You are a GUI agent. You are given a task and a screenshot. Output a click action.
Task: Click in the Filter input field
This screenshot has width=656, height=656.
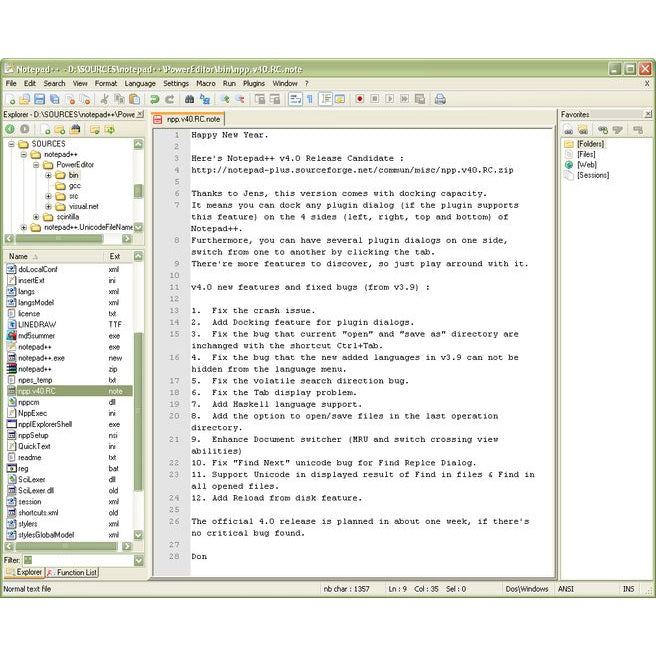click(78, 561)
